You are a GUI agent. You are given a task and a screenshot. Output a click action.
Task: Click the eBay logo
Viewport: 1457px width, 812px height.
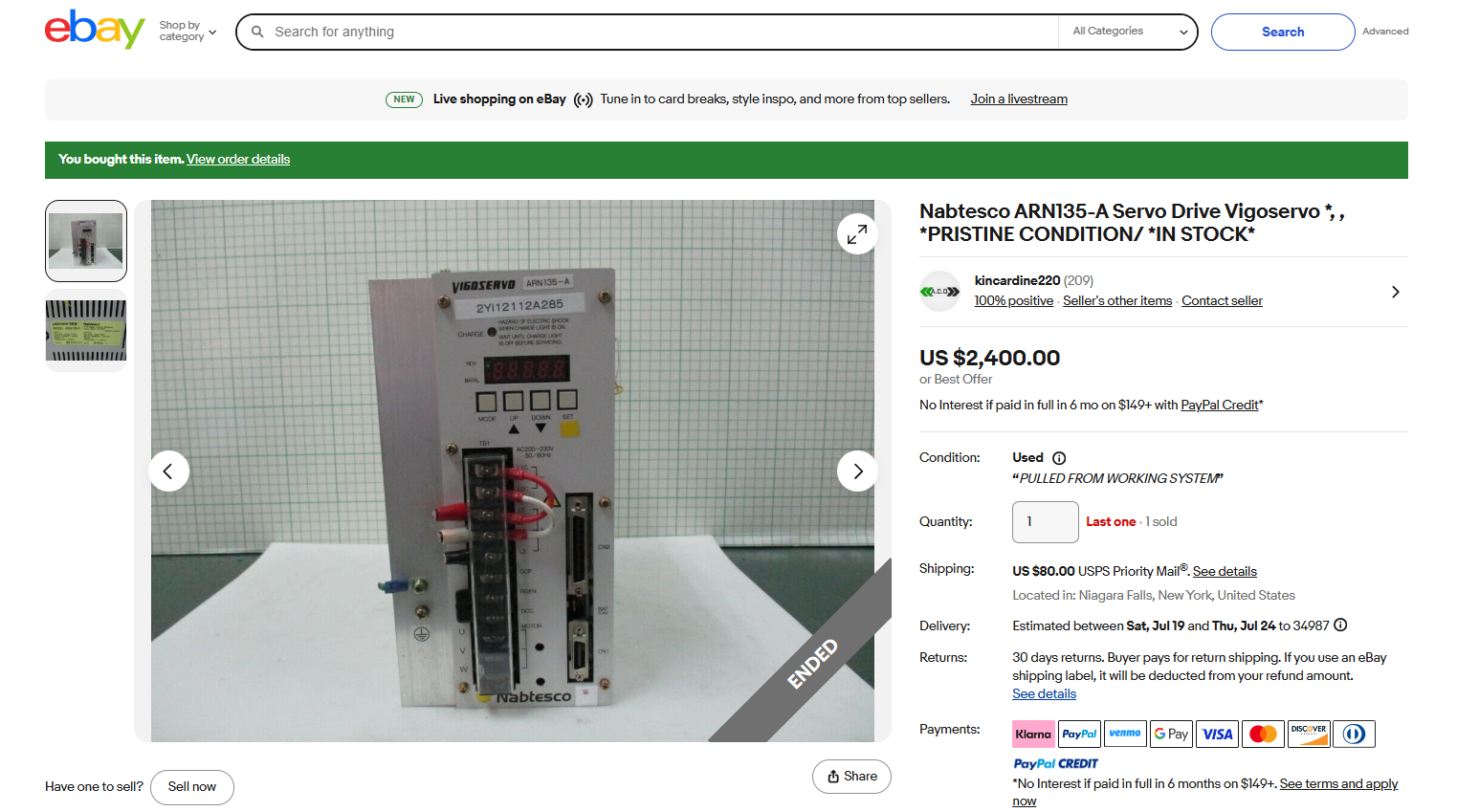(94, 30)
